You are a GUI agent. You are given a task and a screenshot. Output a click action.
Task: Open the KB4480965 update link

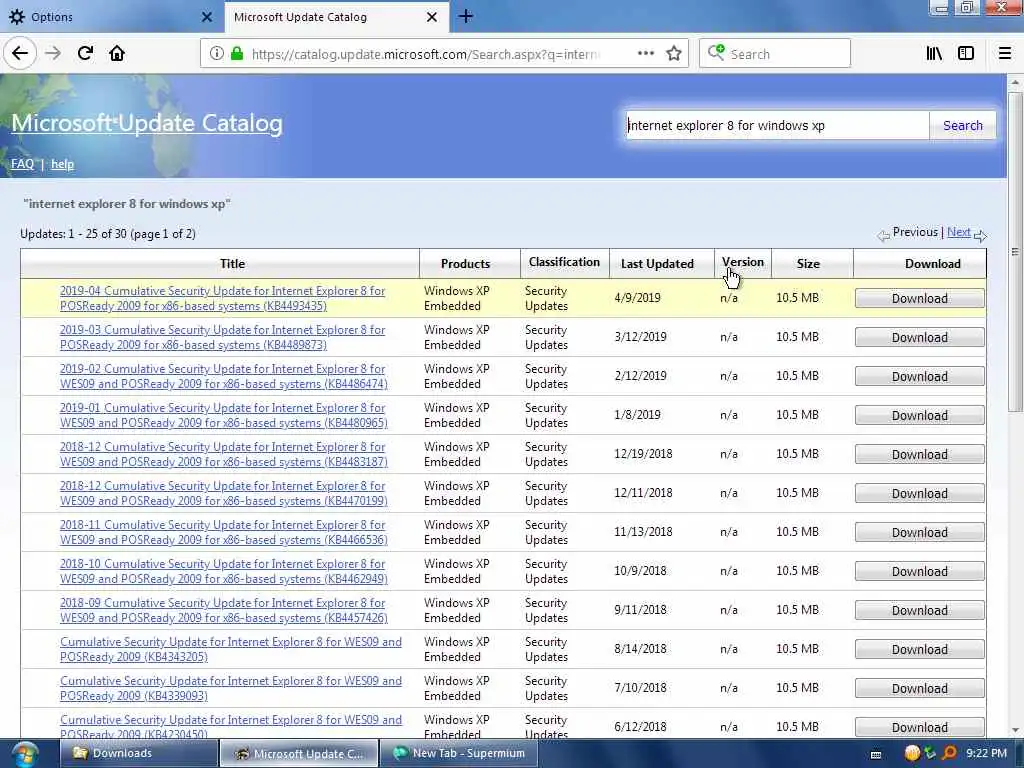pyautogui.click(x=223, y=415)
